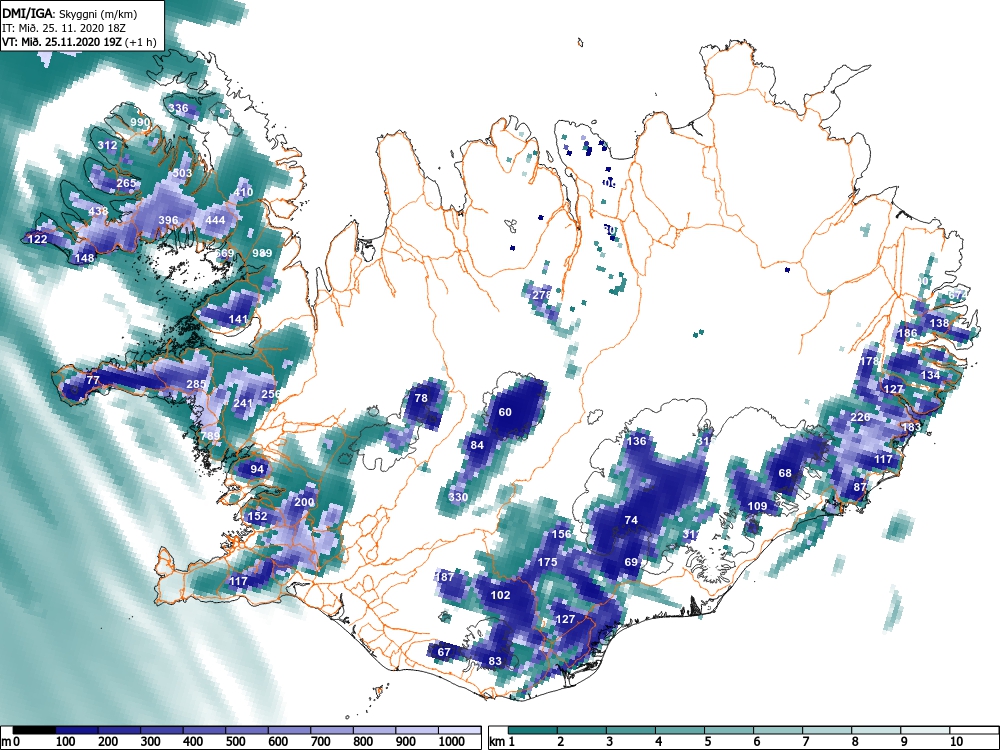Click the white swatch after '10' in km legend
Viewport: 1000px width, 750px height.
tap(973, 730)
